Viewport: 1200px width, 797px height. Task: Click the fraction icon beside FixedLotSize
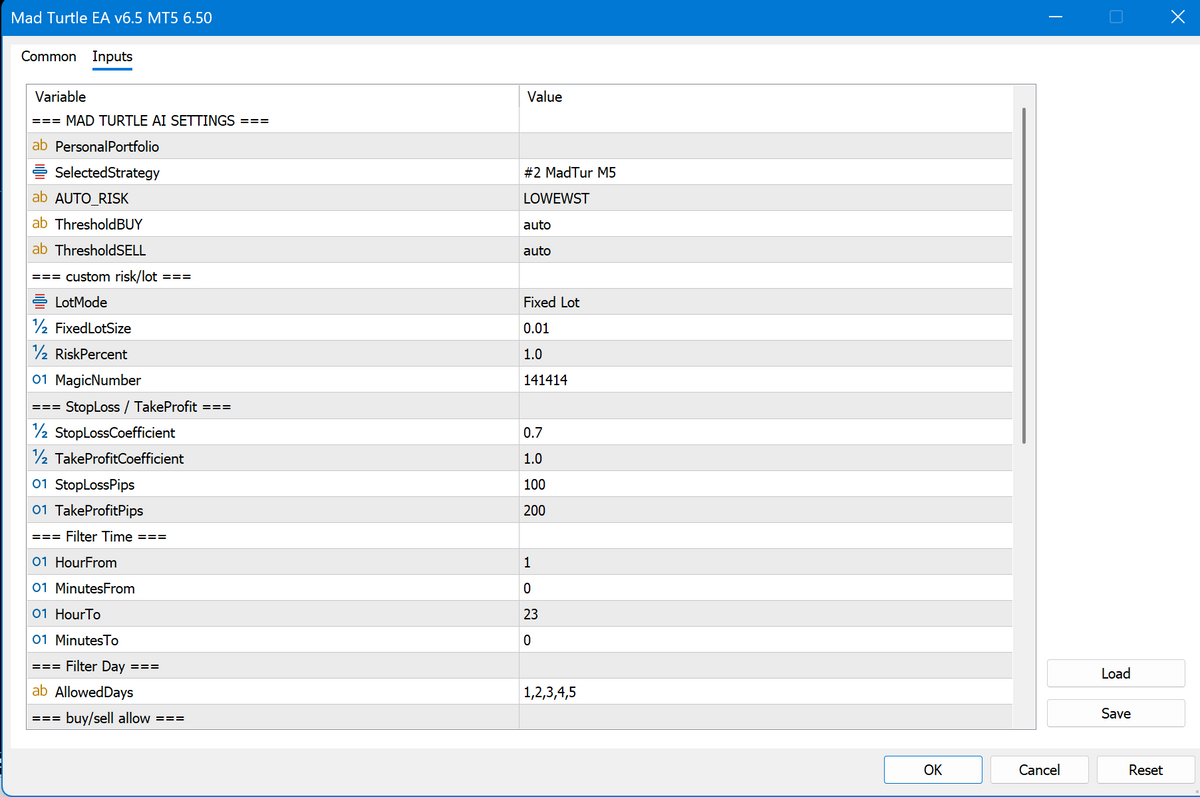pyautogui.click(x=40, y=328)
